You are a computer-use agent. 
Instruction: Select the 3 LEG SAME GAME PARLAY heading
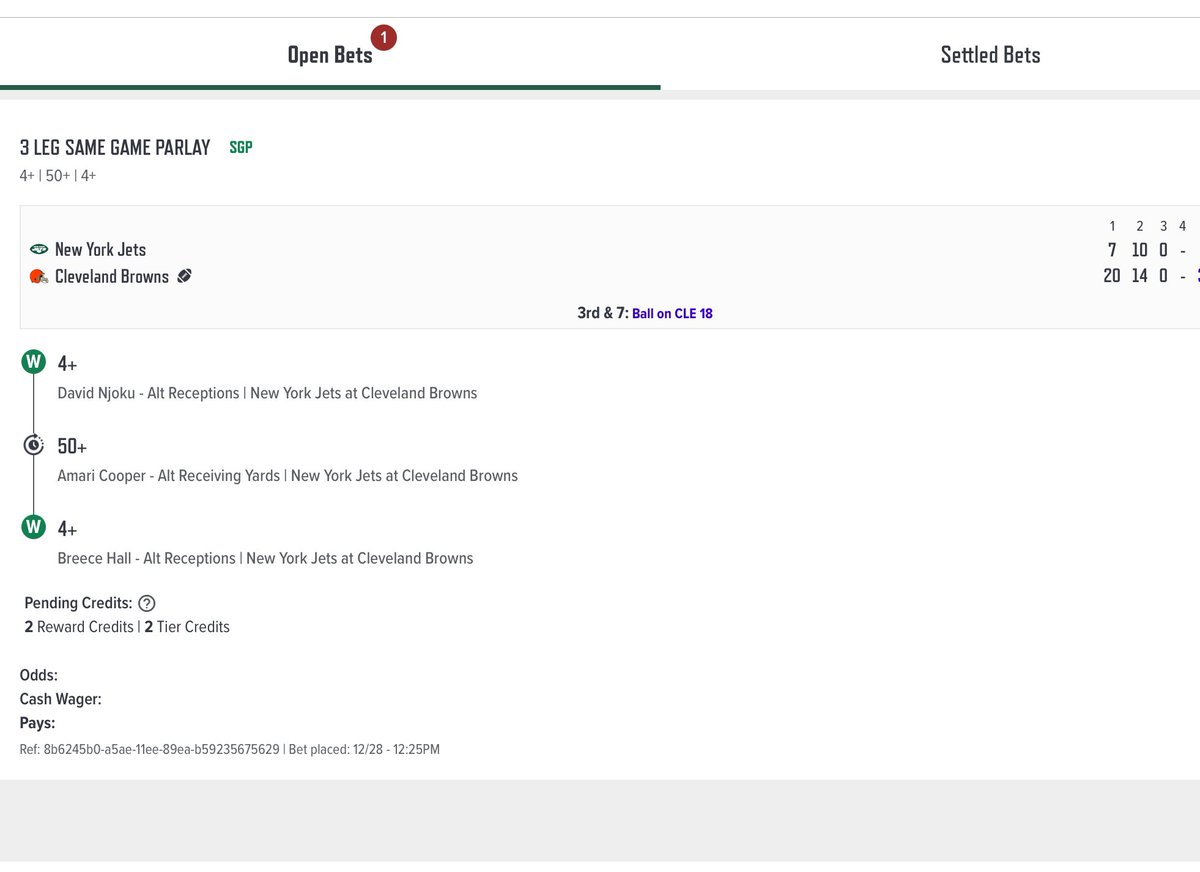click(x=115, y=147)
